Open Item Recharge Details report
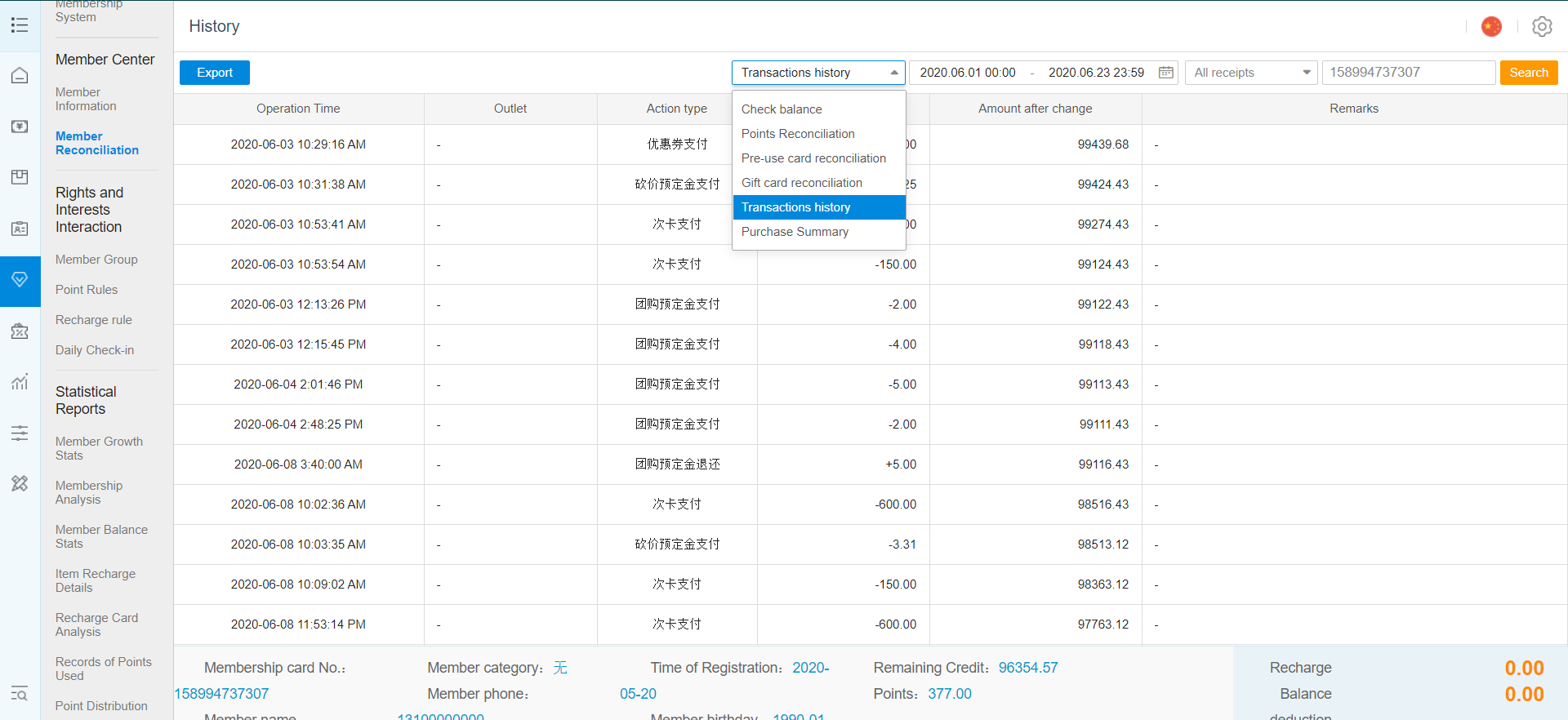The width and height of the screenshot is (1568, 720). tap(96, 580)
